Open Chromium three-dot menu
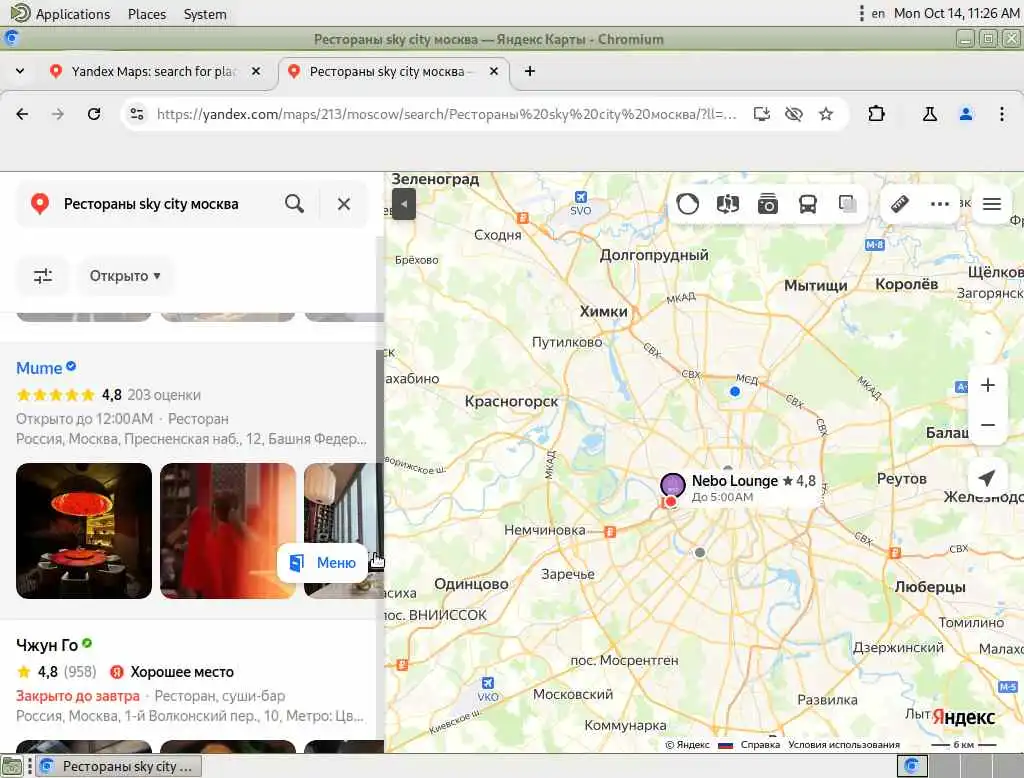This screenshot has height=778, width=1024. pyautogui.click(x=1001, y=114)
